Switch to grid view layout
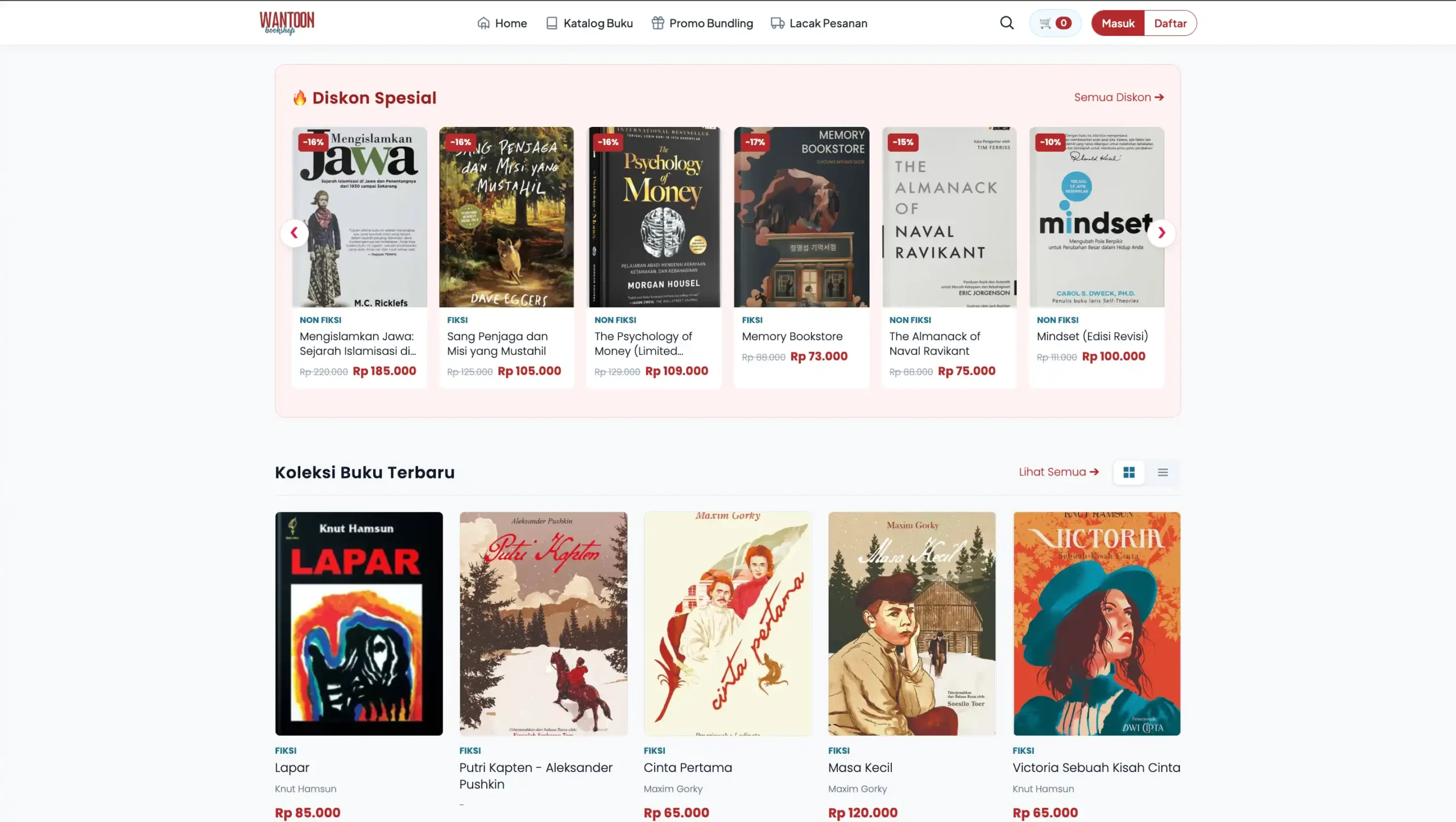 [1129, 472]
